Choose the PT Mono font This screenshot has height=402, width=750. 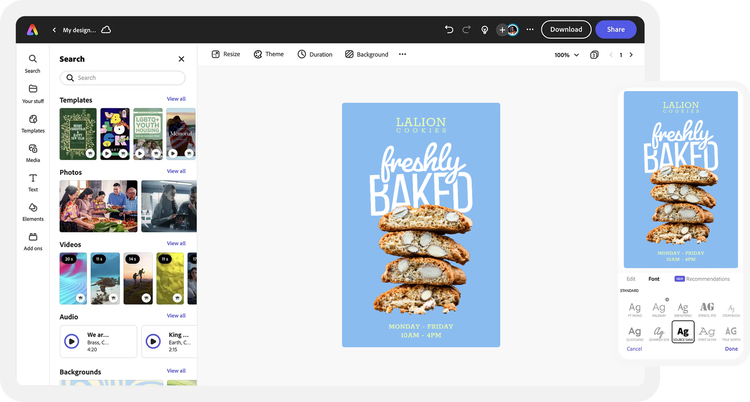pos(635,309)
